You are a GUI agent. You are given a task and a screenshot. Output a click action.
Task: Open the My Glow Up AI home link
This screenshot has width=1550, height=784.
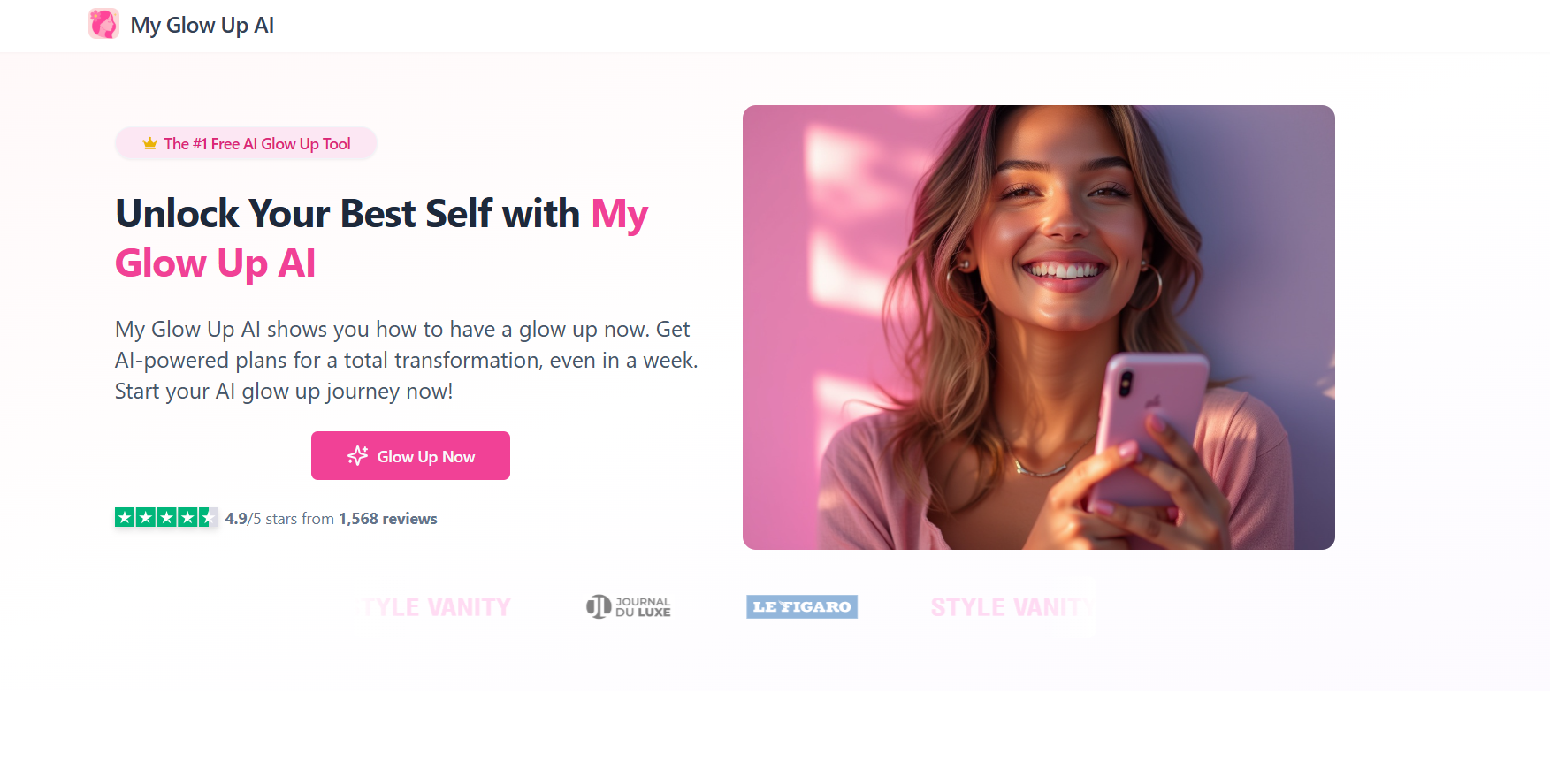(x=181, y=25)
